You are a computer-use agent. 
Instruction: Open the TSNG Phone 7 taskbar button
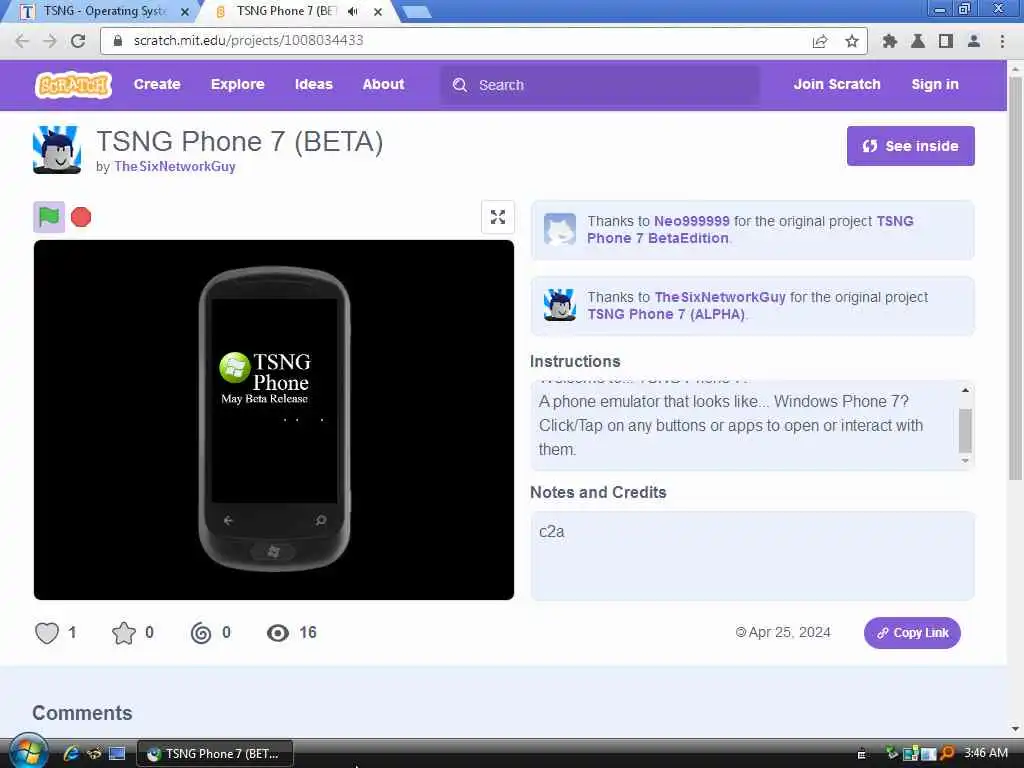coord(215,754)
